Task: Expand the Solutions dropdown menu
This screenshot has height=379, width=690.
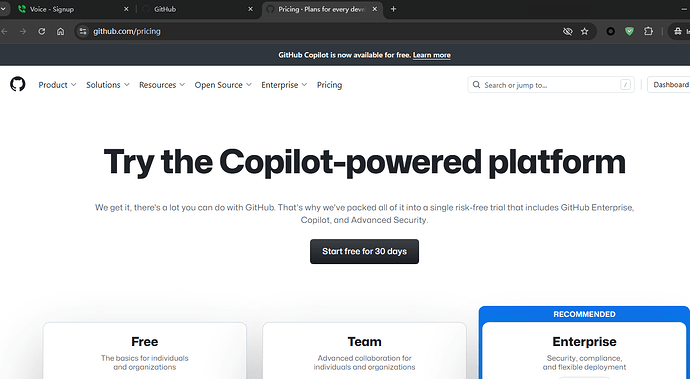Action: [108, 85]
